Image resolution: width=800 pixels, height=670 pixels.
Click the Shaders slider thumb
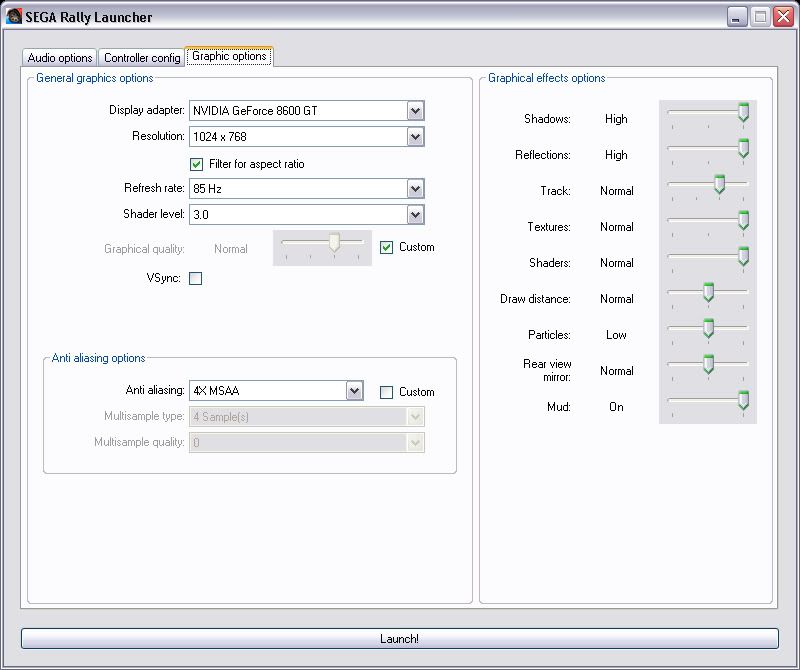point(743,256)
